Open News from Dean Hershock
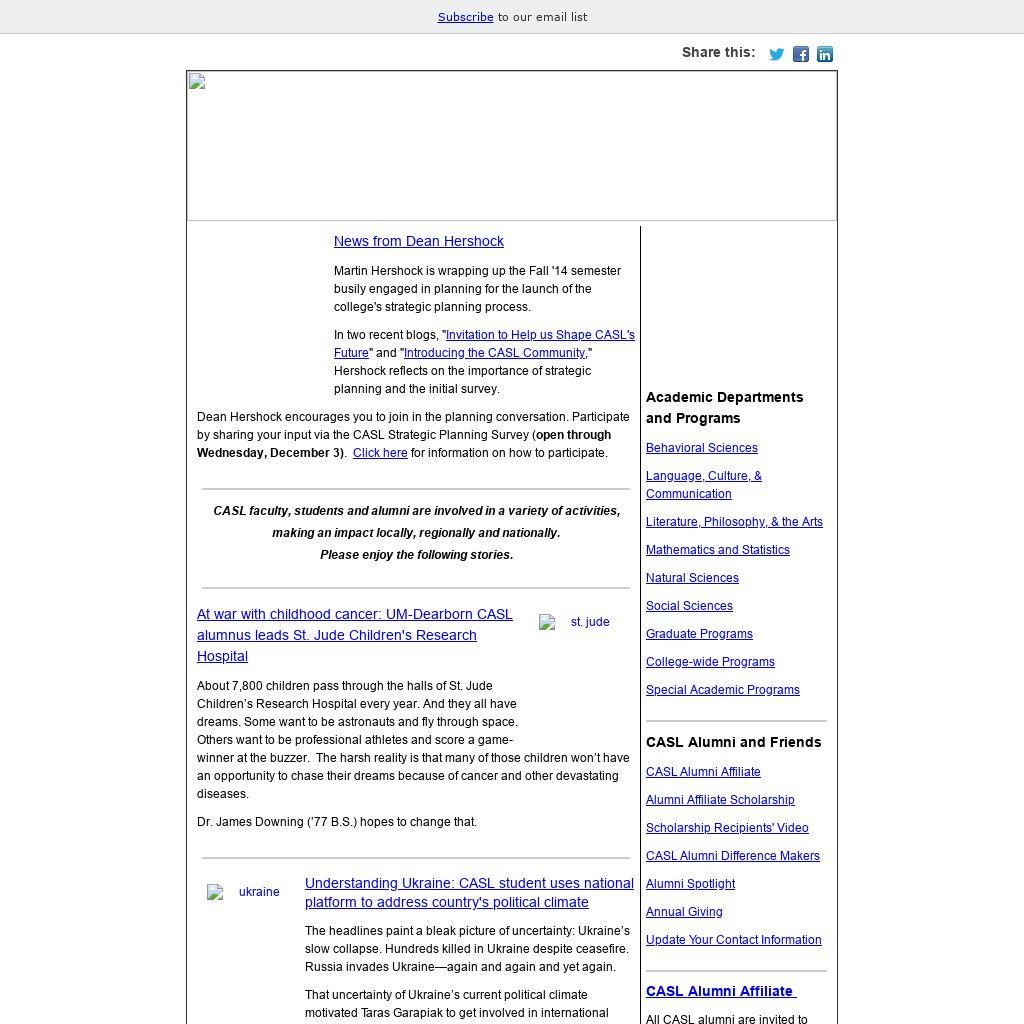 [x=418, y=241]
